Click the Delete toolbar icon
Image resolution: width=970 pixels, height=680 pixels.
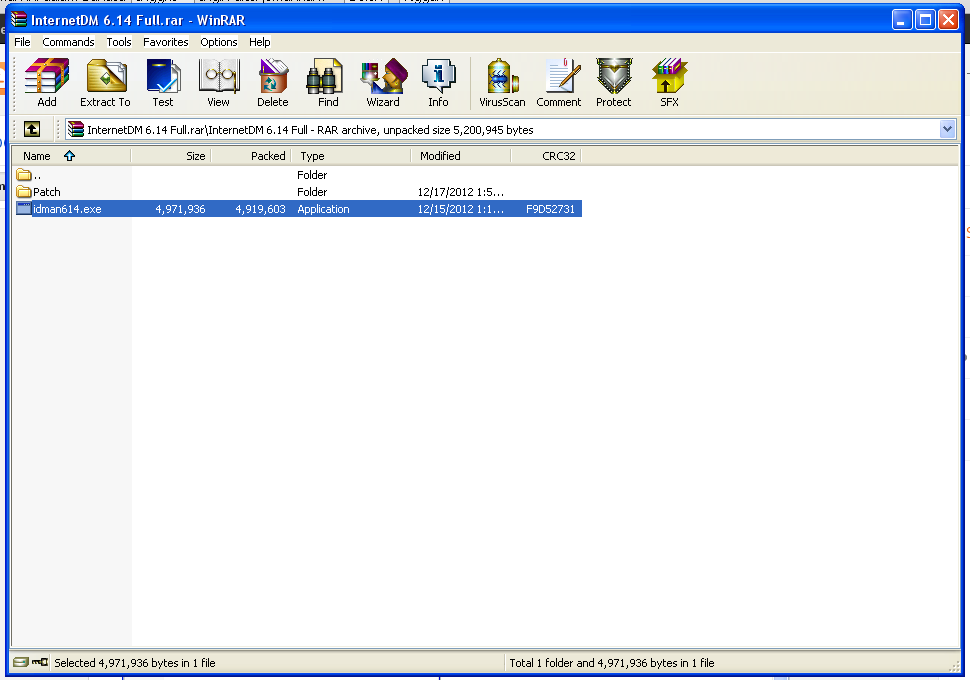[x=273, y=83]
